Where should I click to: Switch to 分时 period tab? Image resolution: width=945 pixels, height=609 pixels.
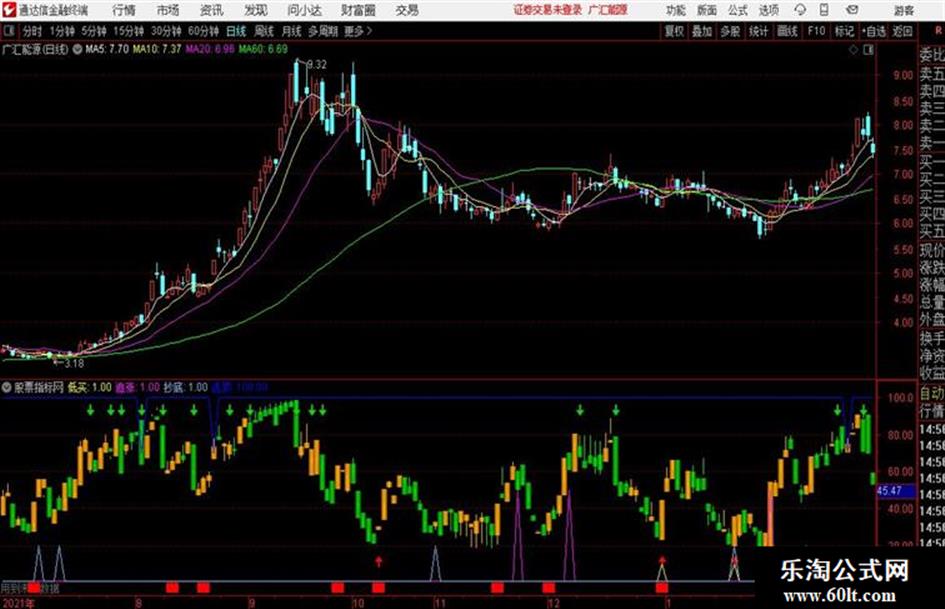33,31
